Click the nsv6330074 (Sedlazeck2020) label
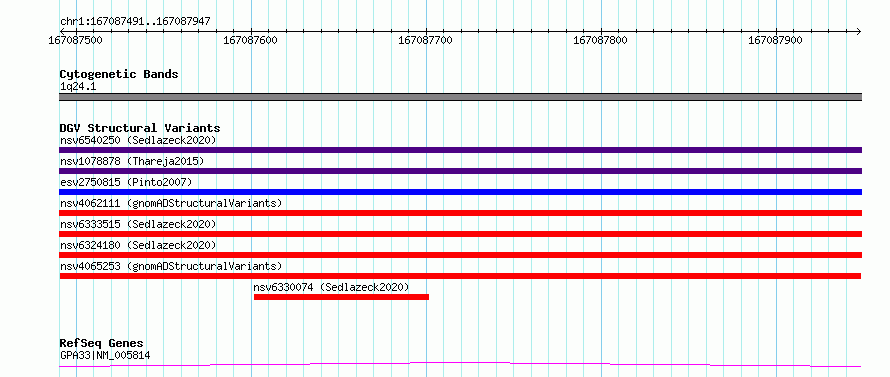The height and width of the screenshot is (377, 890). [x=331, y=287]
